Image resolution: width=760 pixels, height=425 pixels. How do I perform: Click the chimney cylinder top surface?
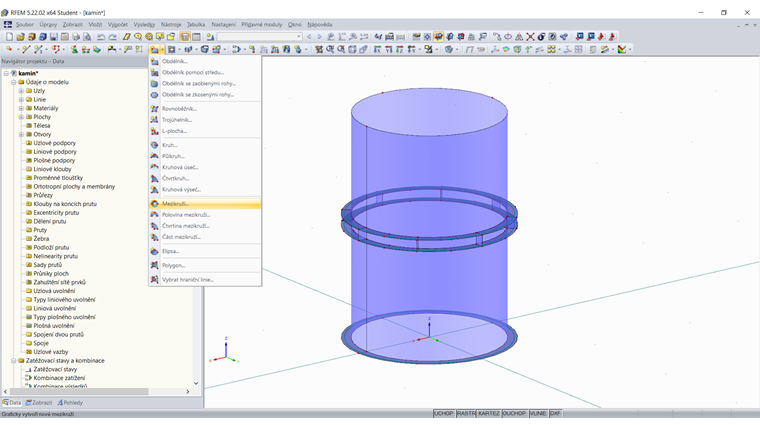(x=429, y=111)
